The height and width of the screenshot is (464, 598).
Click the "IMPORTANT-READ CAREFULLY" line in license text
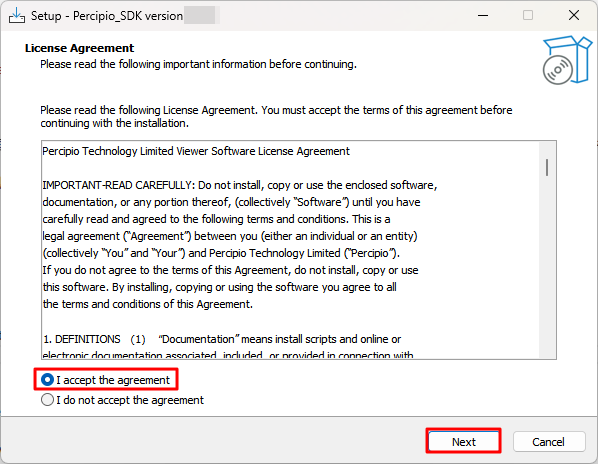point(240,185)
